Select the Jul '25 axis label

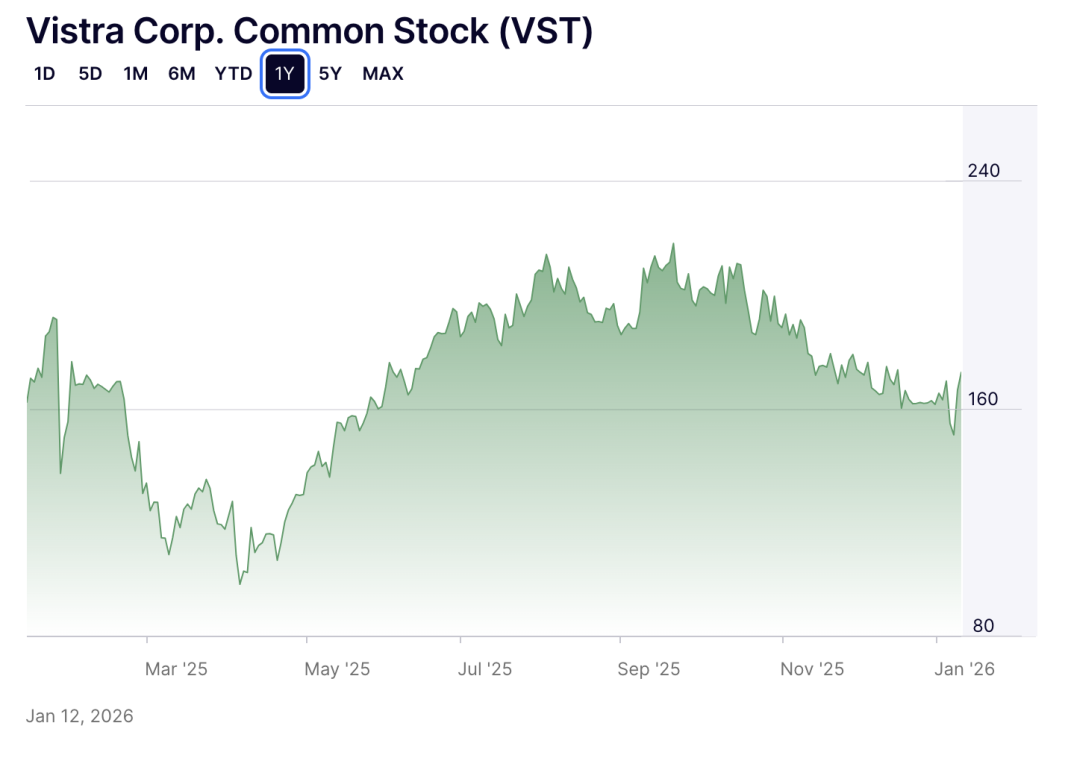coord(485,669)
